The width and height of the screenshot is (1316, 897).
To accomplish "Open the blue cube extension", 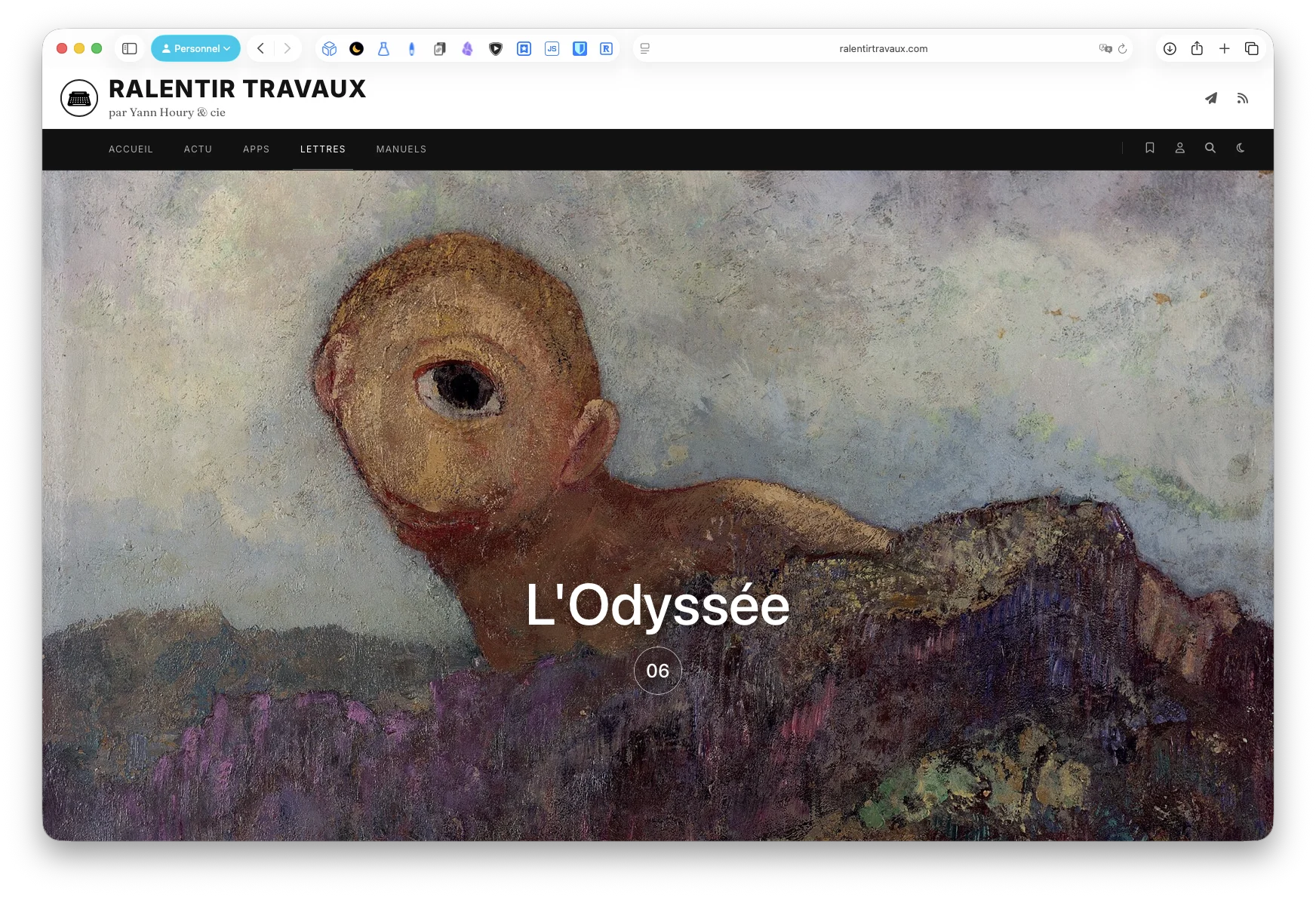I will [329, 48].
